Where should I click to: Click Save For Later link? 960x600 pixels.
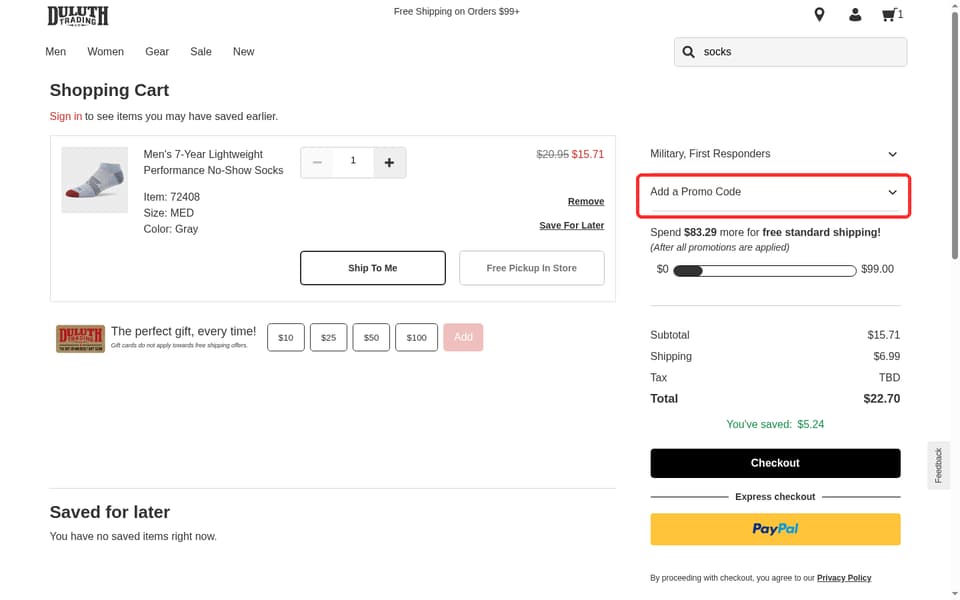[571, 225]
